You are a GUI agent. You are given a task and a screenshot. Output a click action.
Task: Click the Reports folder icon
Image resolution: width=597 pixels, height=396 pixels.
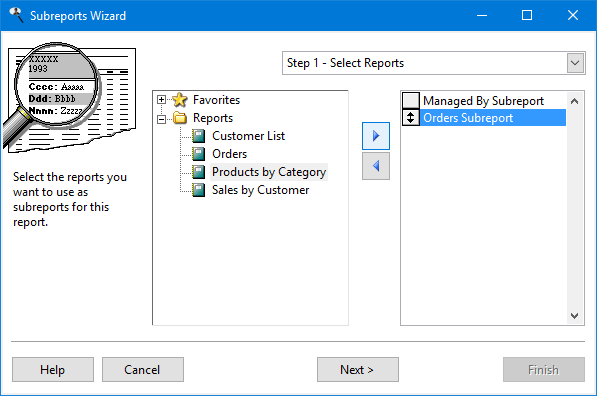[x=180, y=118]
